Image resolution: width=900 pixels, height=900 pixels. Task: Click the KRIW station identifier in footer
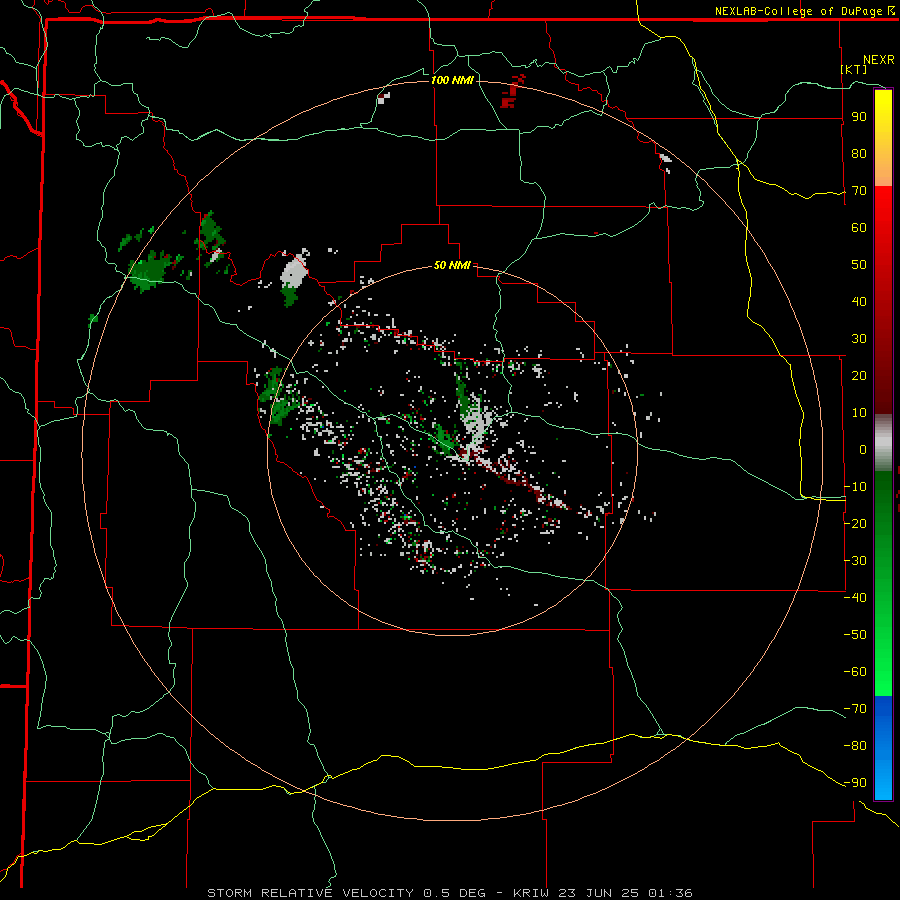(x=531, y=893)
